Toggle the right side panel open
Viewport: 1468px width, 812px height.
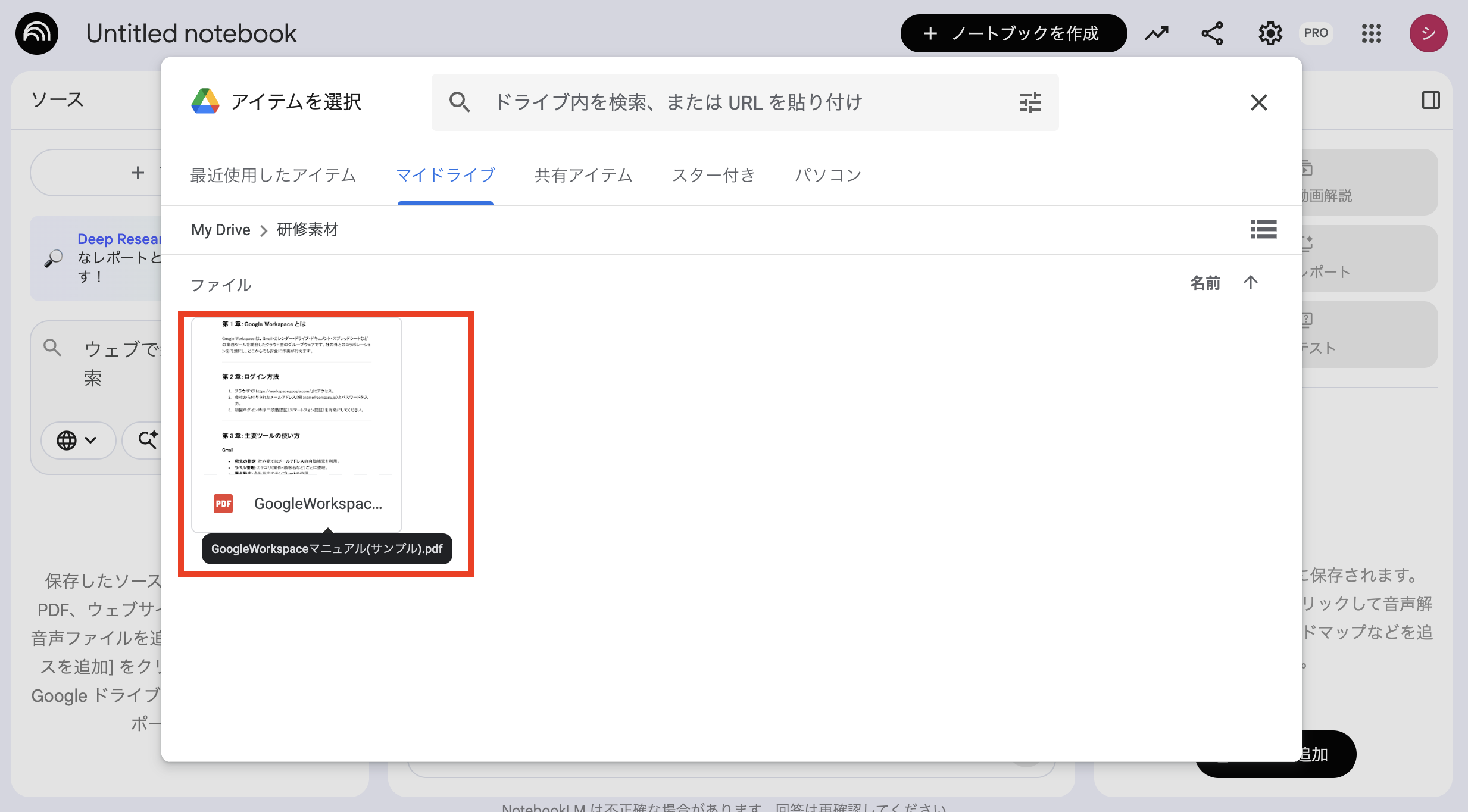click(x=1431, y=99)
